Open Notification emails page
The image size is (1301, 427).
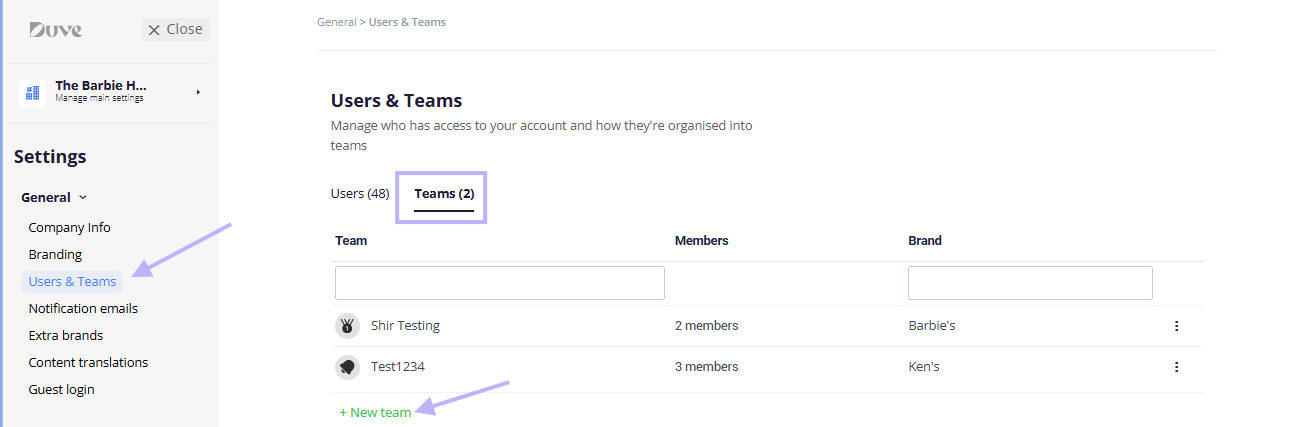pos(83,309)
